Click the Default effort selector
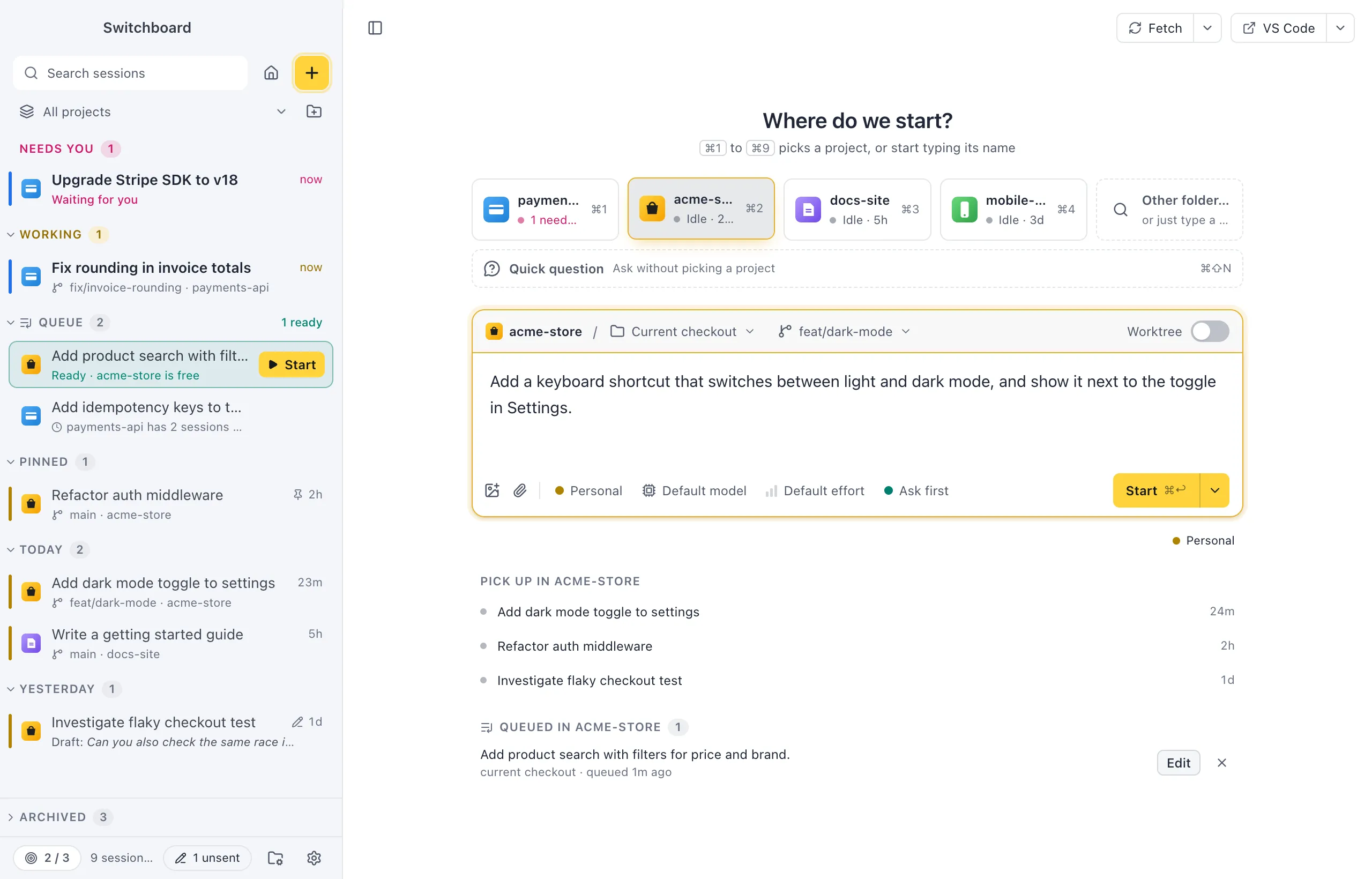This screenshot has height=879, width=1372. click(815, 491)
